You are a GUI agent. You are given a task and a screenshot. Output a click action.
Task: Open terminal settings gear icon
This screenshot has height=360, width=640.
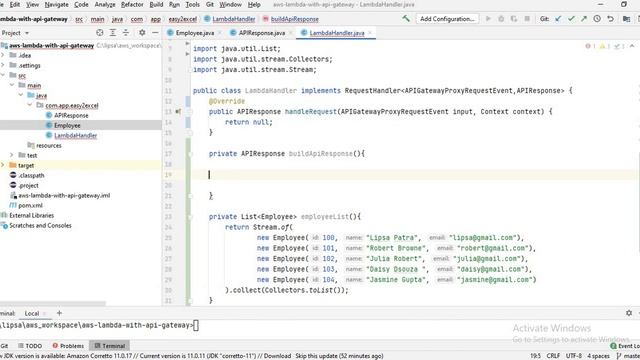(629, 313)
